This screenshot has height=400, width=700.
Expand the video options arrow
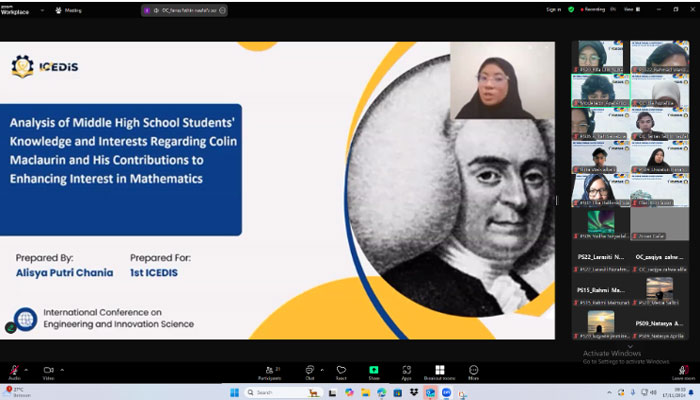[61, 369]
